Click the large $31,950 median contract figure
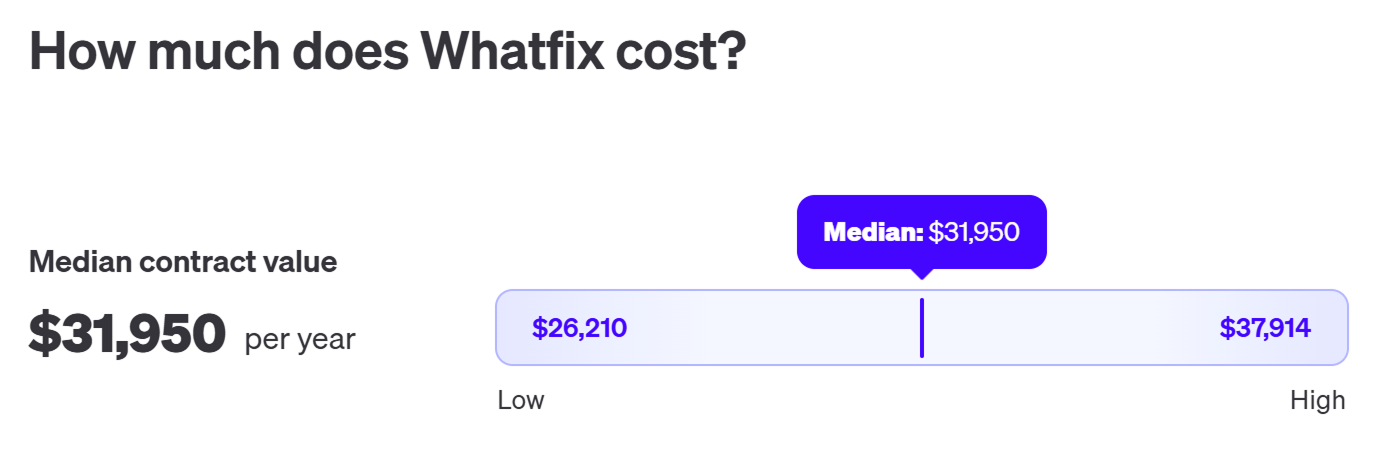 (x=127, y=334)
